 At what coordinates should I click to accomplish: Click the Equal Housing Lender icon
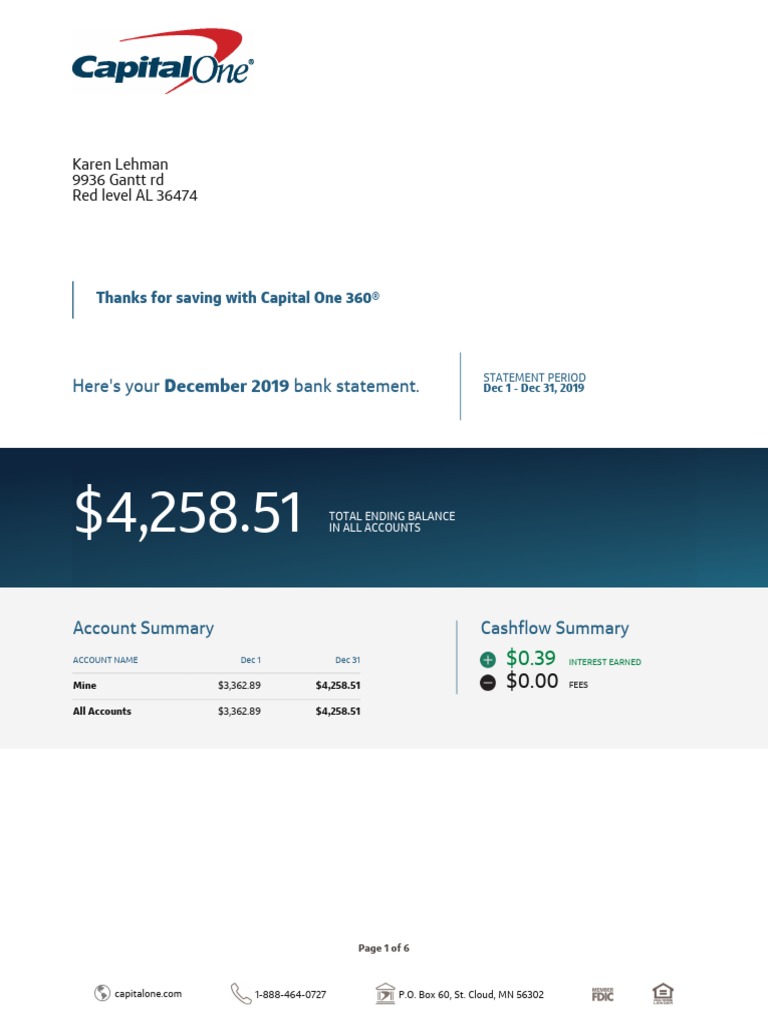[662, 993]
